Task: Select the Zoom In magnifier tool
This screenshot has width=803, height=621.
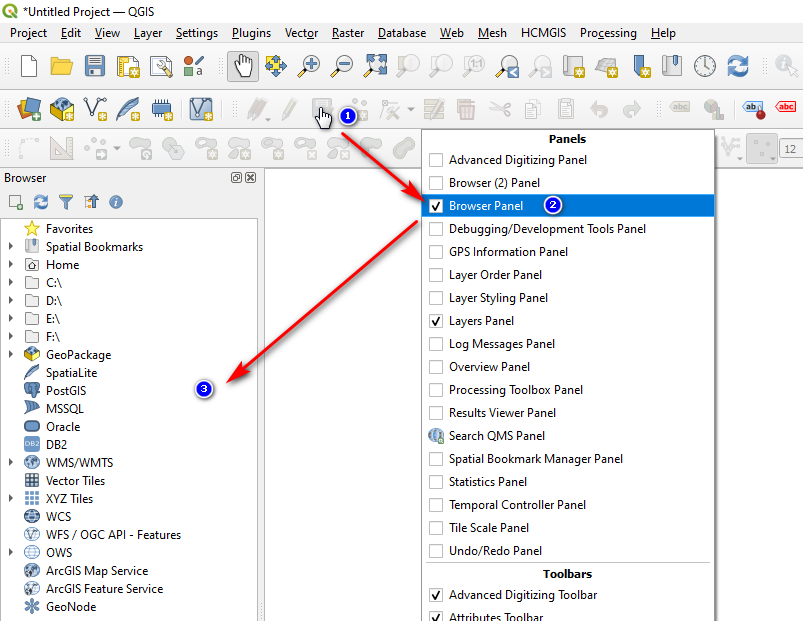Action: (309, 66)
